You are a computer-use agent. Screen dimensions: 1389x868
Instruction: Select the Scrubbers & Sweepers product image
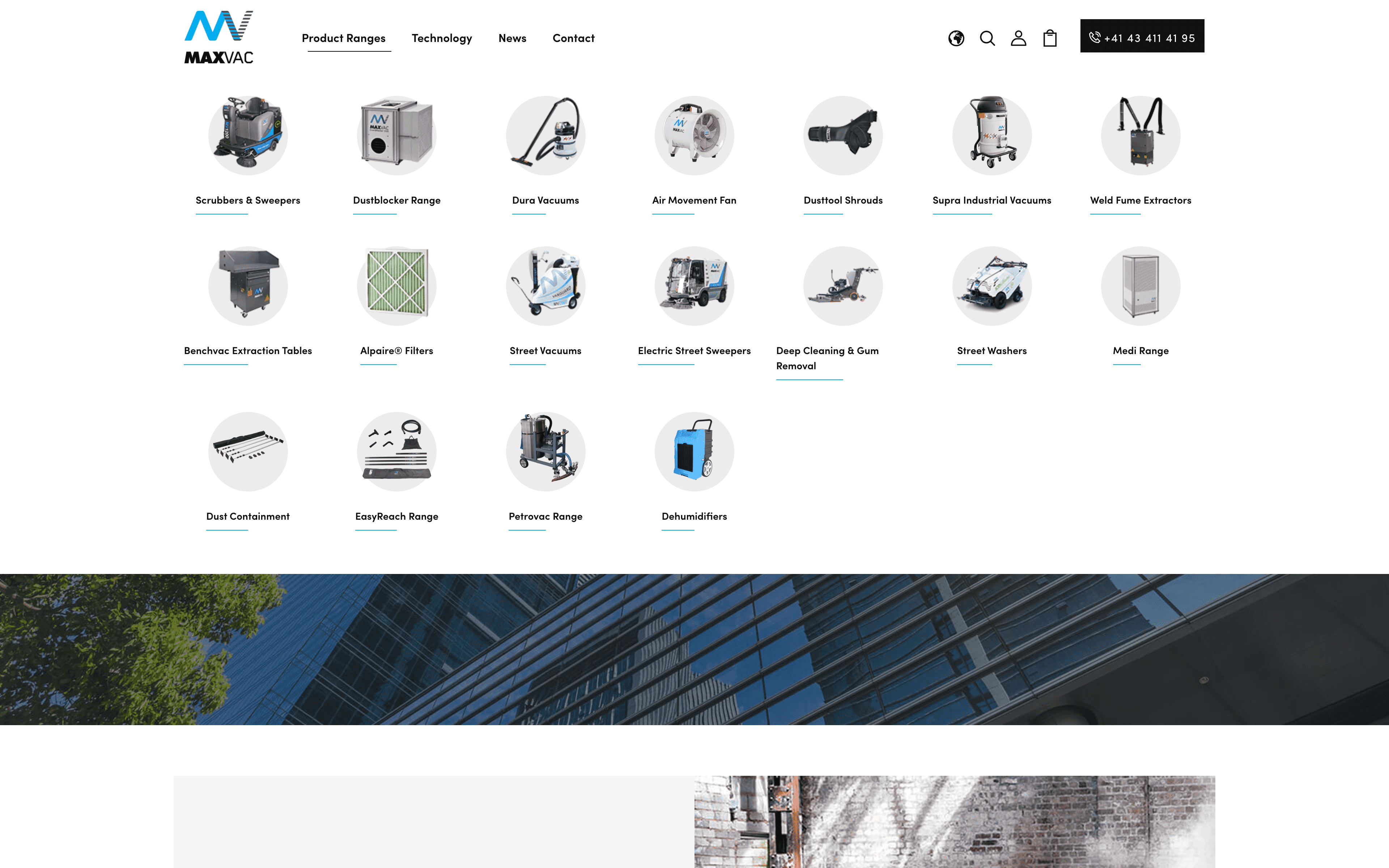coord(248,136)
